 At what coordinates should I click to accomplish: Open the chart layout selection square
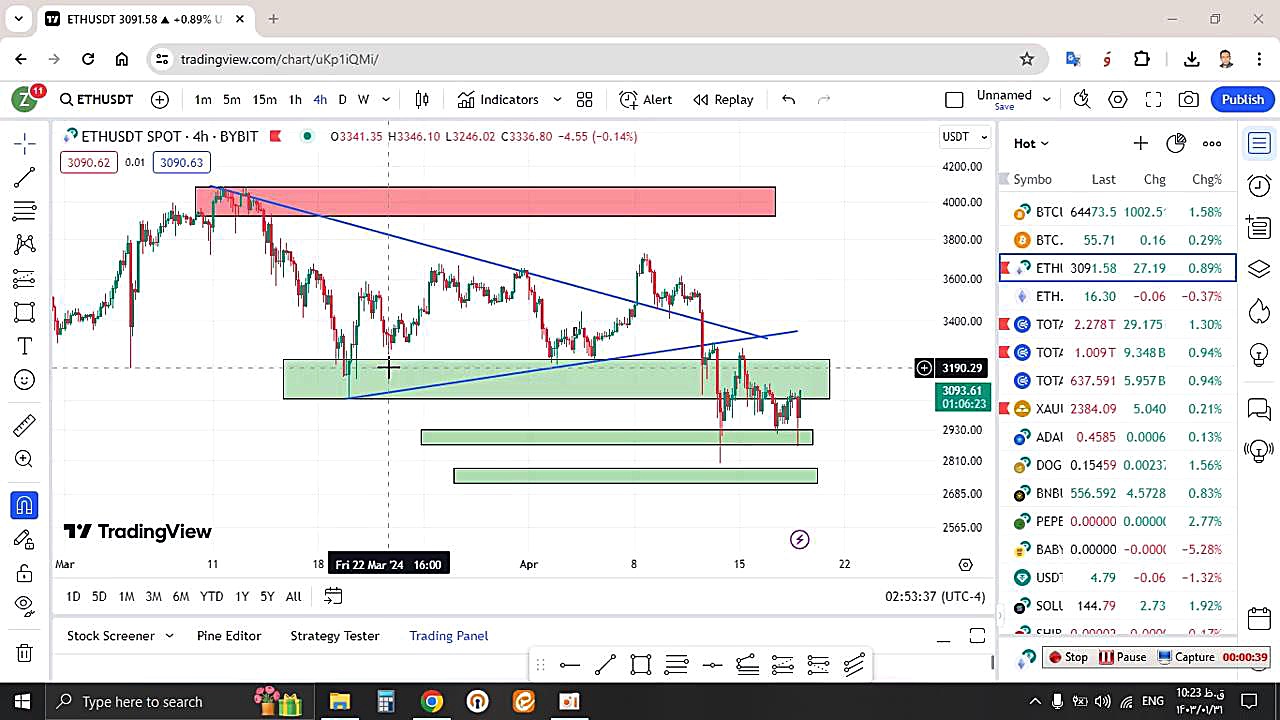[954, 99]
